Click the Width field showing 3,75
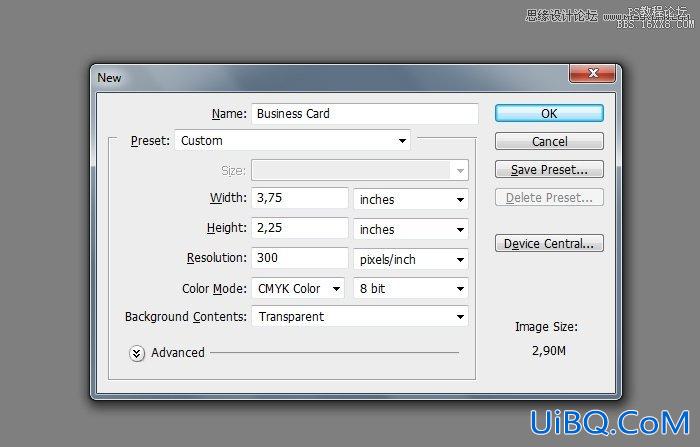This screenshot has width=700, height=447. (x=300, y=198)
